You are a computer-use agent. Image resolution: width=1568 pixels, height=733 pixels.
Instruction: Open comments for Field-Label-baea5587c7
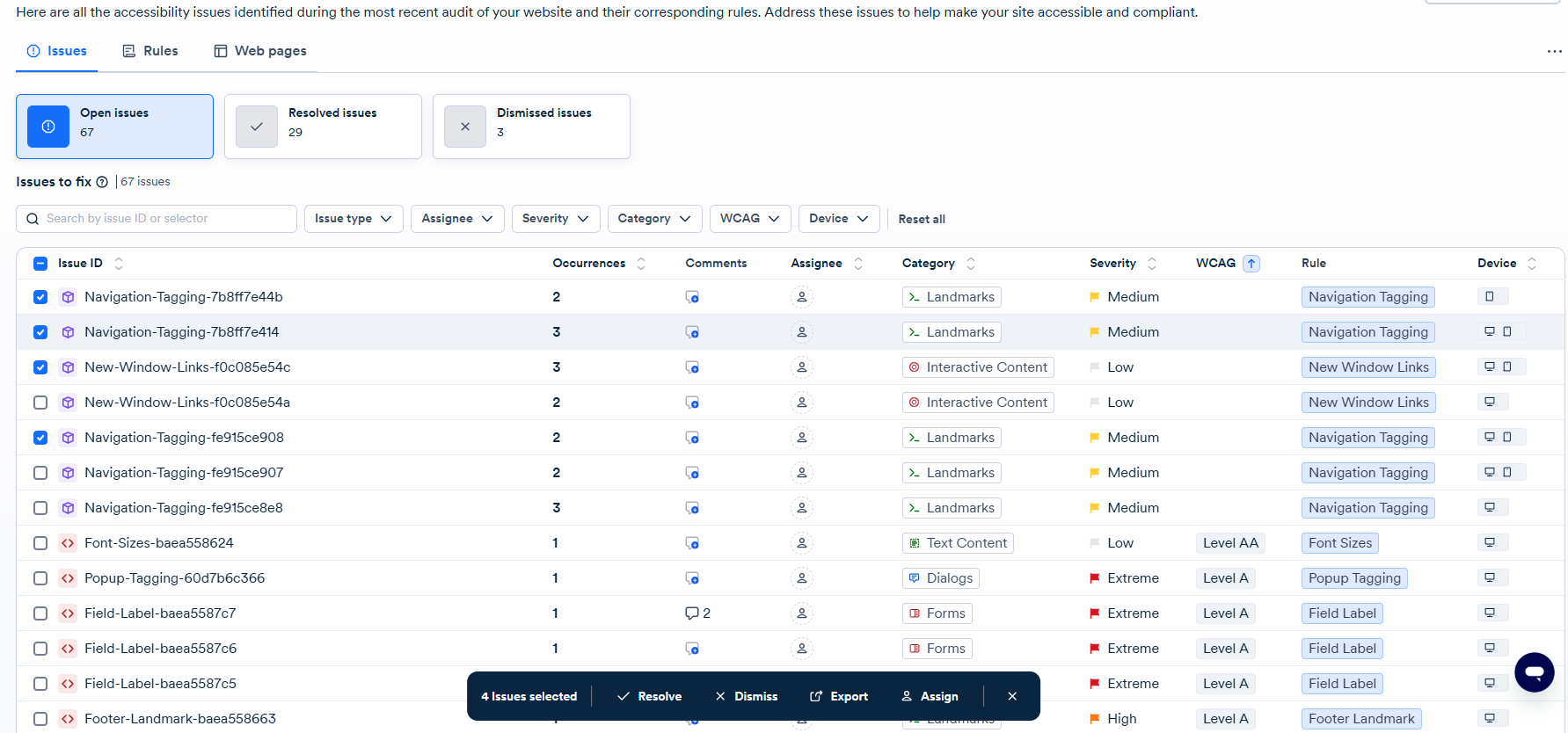[x=697, y=613]
